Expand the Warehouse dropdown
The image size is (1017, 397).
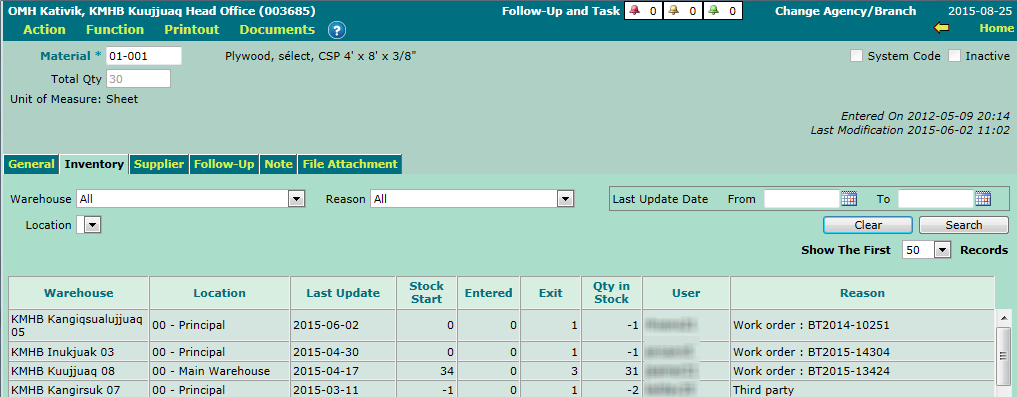296,199
